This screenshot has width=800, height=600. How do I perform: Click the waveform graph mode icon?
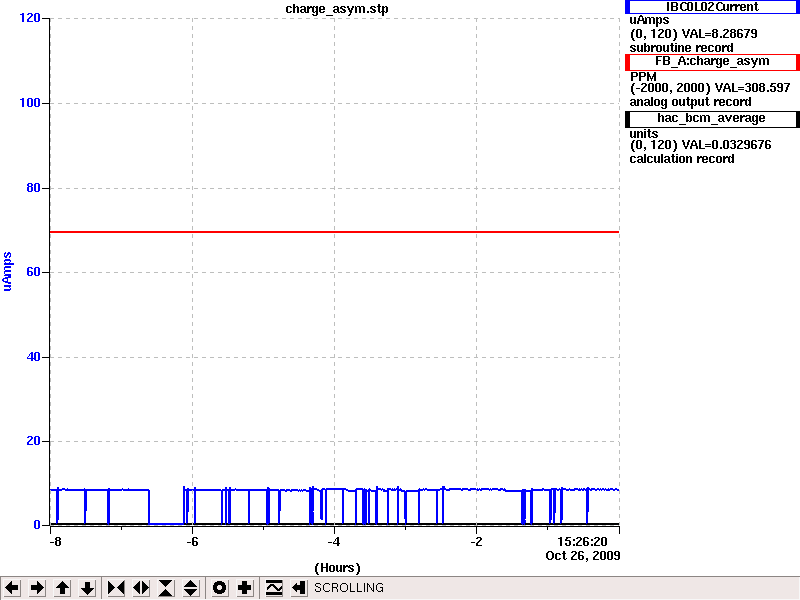pyautogui.click(x=274, y=588)
